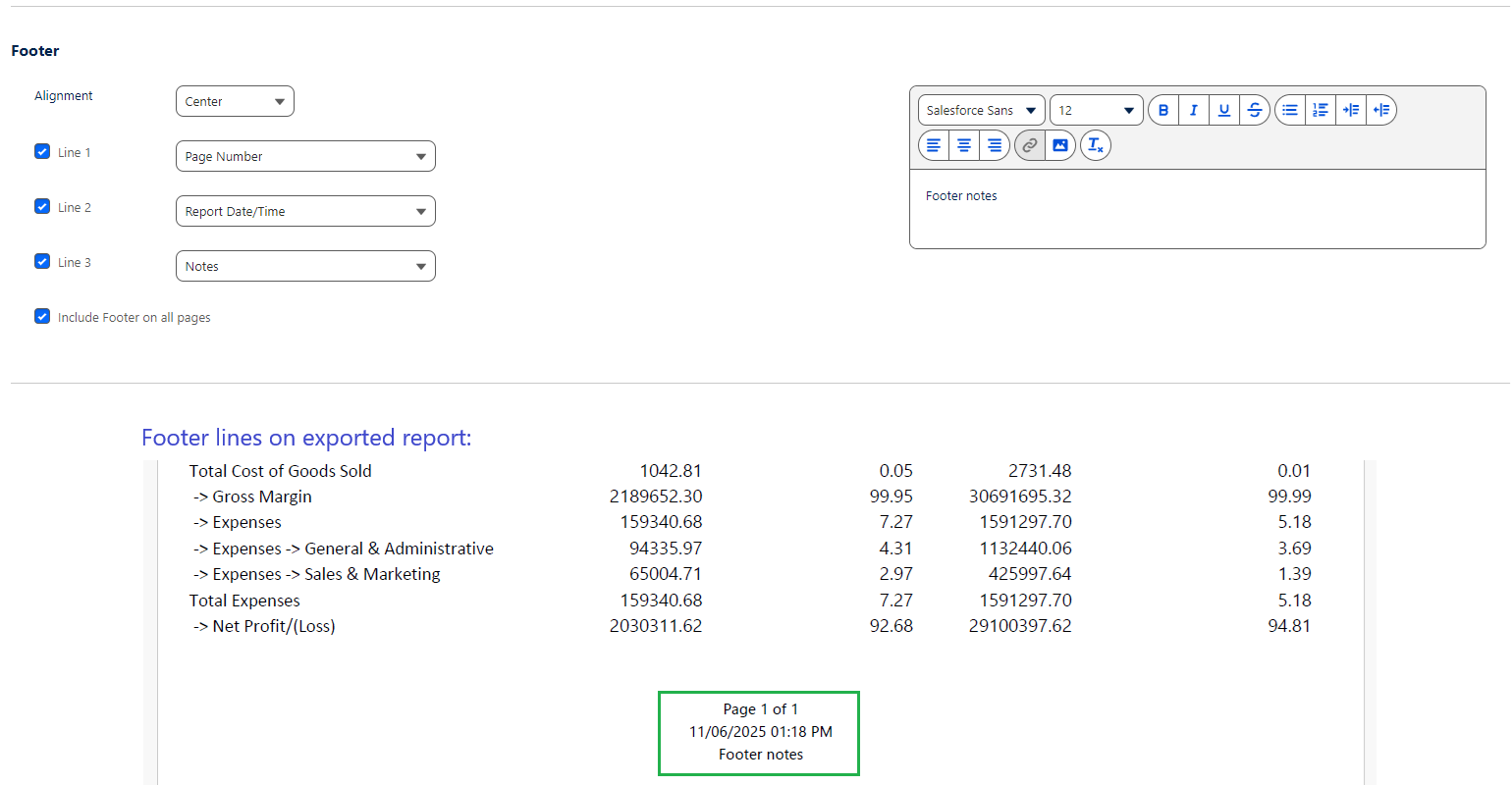The width and height of the screenshot is (1512, 785).
Task: Remove formatting from notes text
Action: click(x=1096, y=145)
